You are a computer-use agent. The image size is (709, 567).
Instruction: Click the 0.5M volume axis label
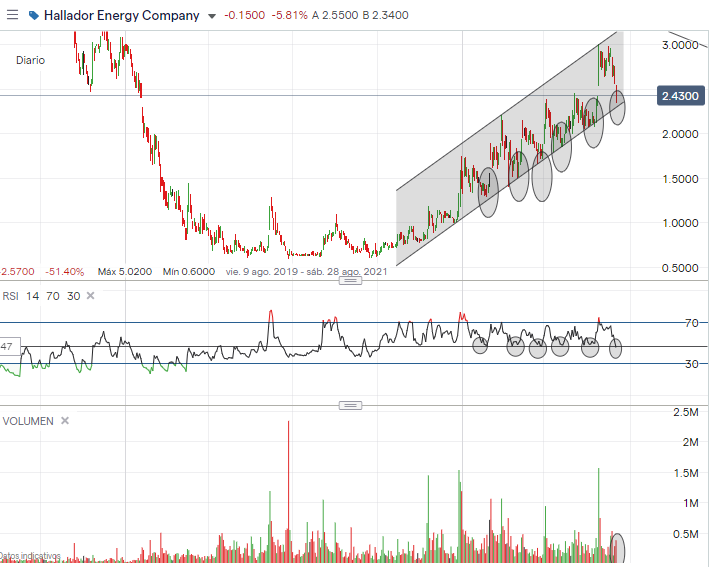click(686, 534)
